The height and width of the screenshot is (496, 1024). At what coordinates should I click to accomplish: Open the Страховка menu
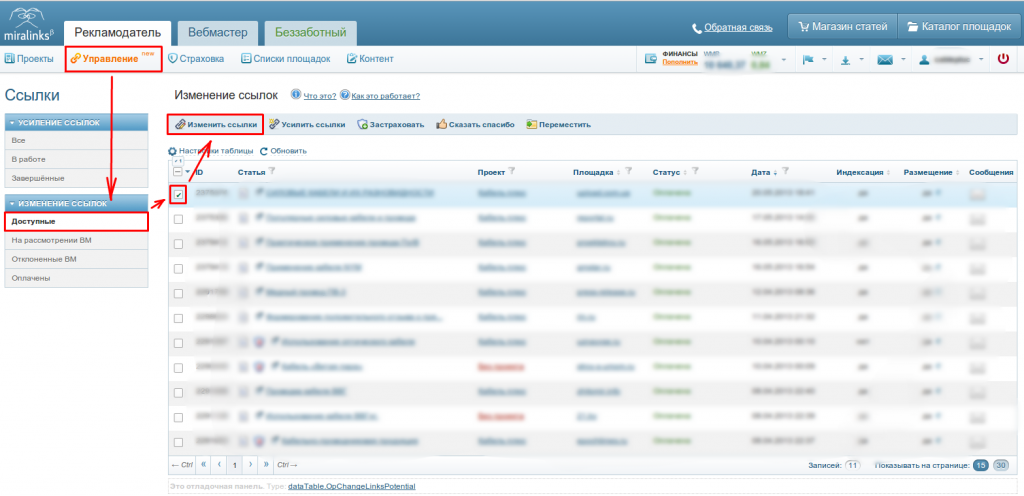(197, 59)
